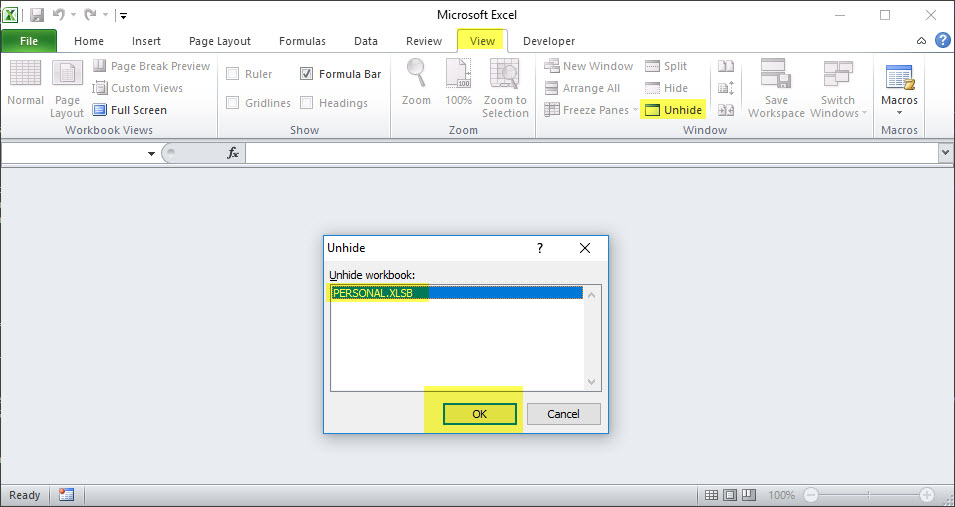955x507 pixels.
Task: Open the Review tab
Action: (x=424, y=41)
